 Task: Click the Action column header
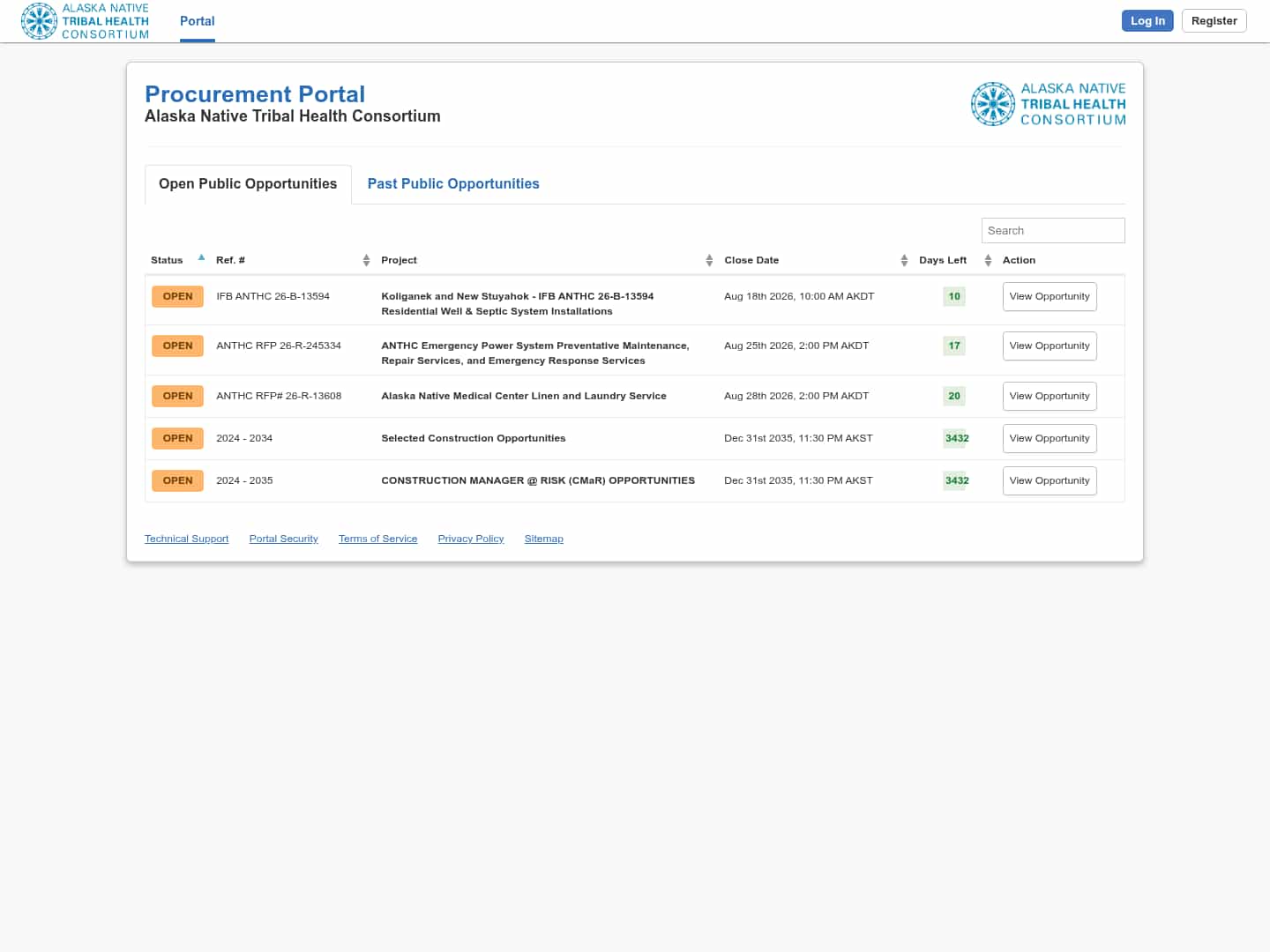[1020, 261]
